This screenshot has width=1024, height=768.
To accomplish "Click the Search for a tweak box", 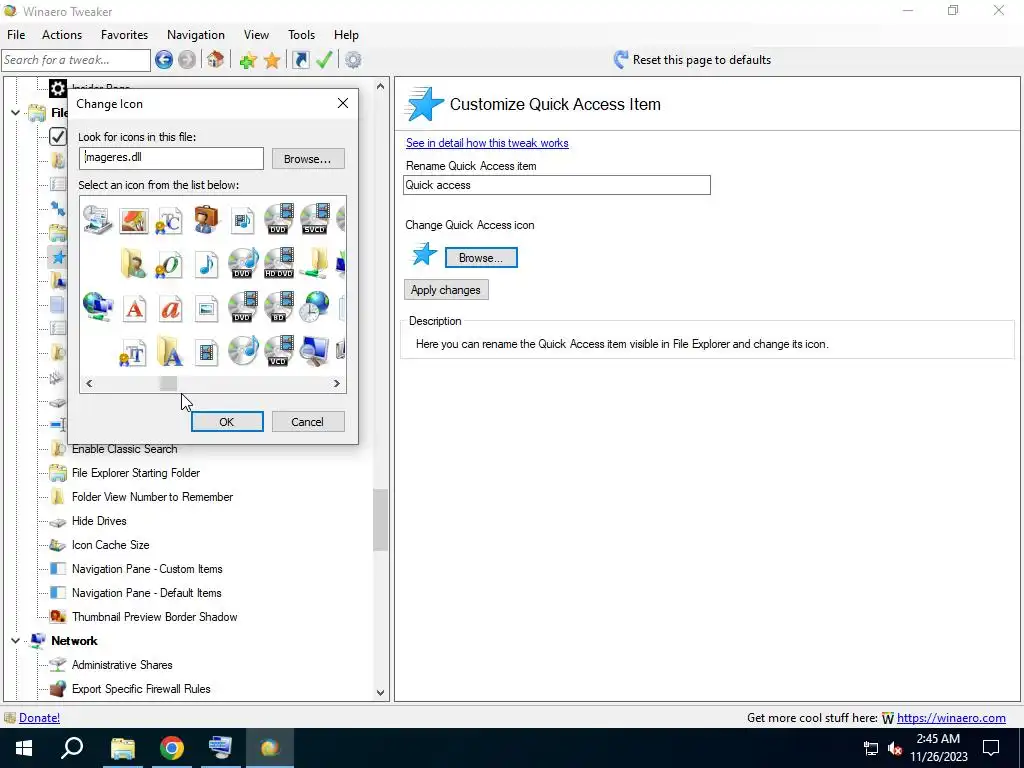I will (76, 60).
